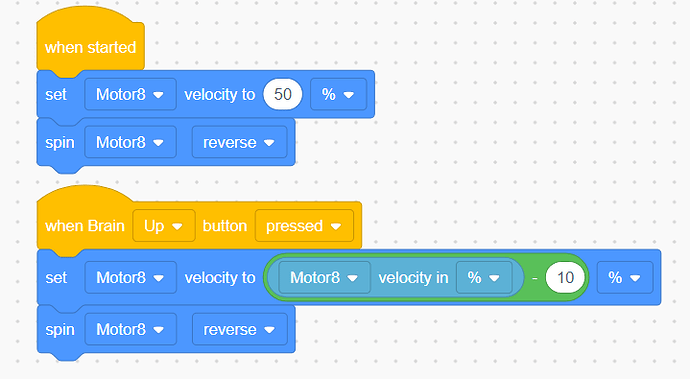Click the 'velocity in' reporter block text
This screenshot has width=690, height=379.
click(x=413, y=278)
